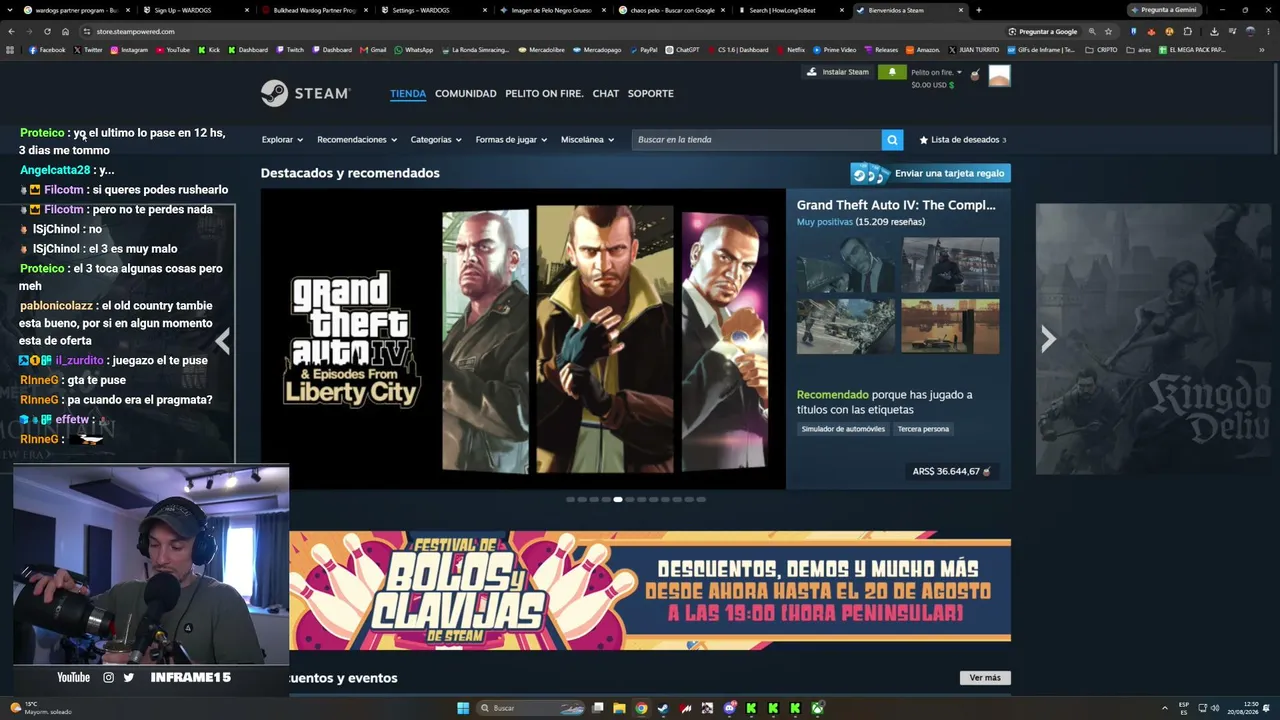Screen dimensions: 1280x720
Task: Show hidden system tray icons chevron
Action: [1164, 708]
